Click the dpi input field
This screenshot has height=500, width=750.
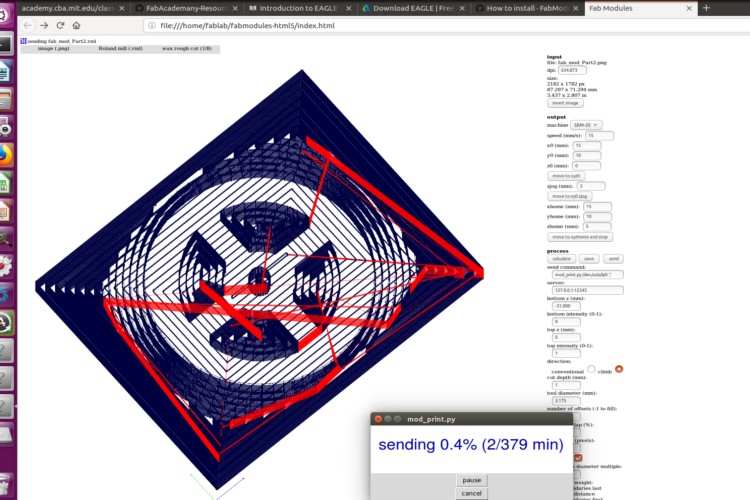(573, 70)
